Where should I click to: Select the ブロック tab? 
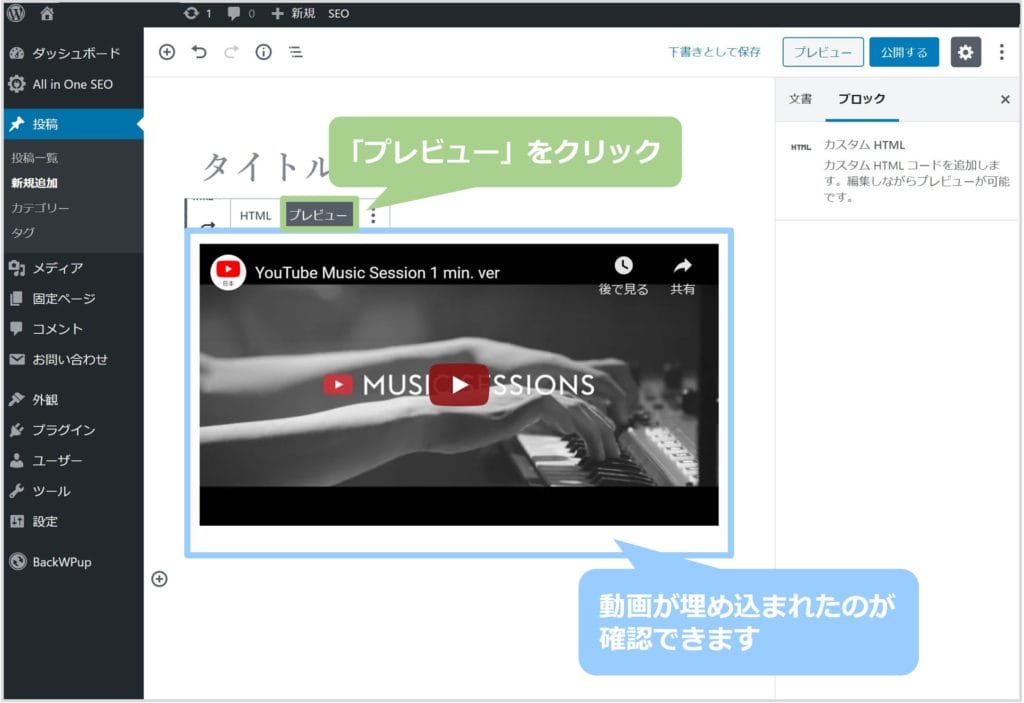861,99
